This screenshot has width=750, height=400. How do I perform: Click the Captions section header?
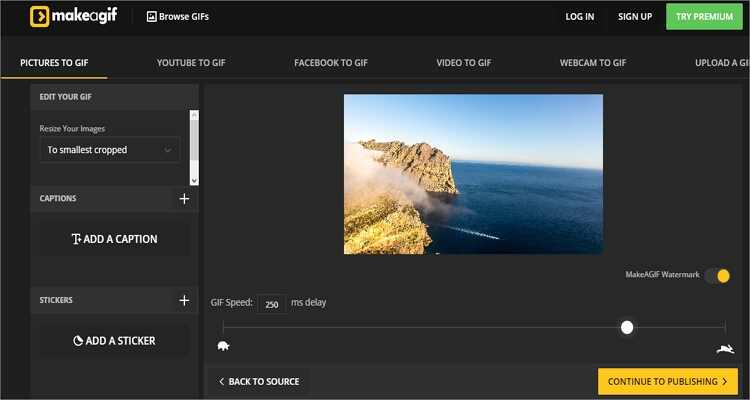(x=114, y=199)
